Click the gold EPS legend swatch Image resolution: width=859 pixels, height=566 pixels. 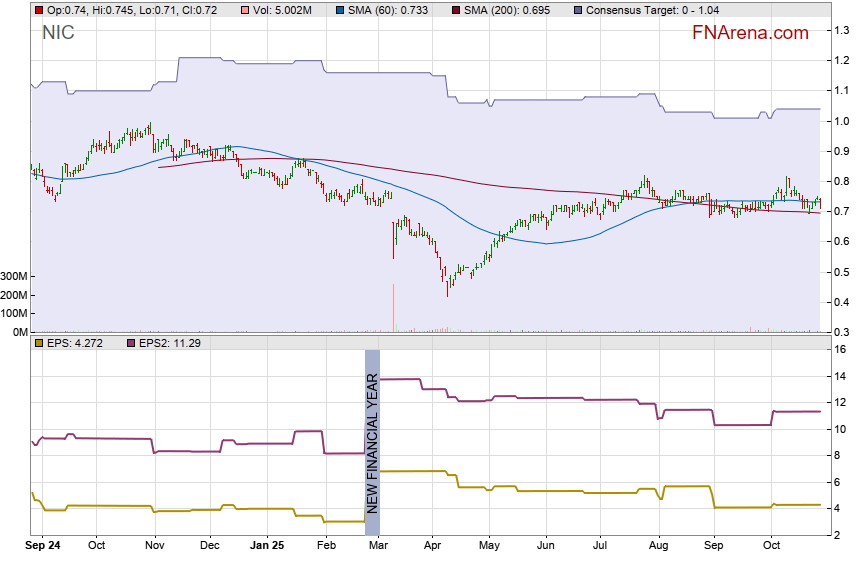tap(39, 344)
